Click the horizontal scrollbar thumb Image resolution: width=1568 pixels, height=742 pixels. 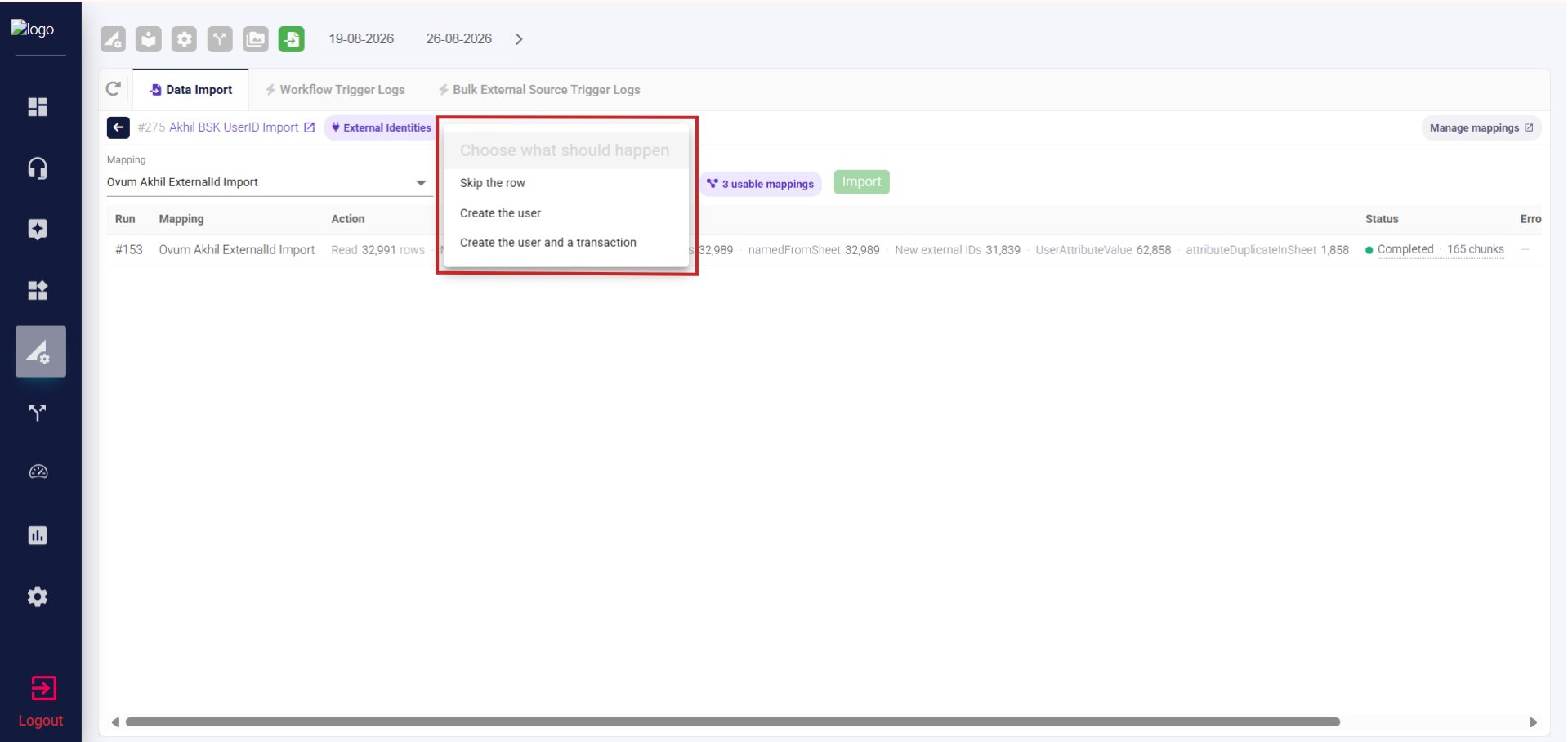tap(733, 722)
